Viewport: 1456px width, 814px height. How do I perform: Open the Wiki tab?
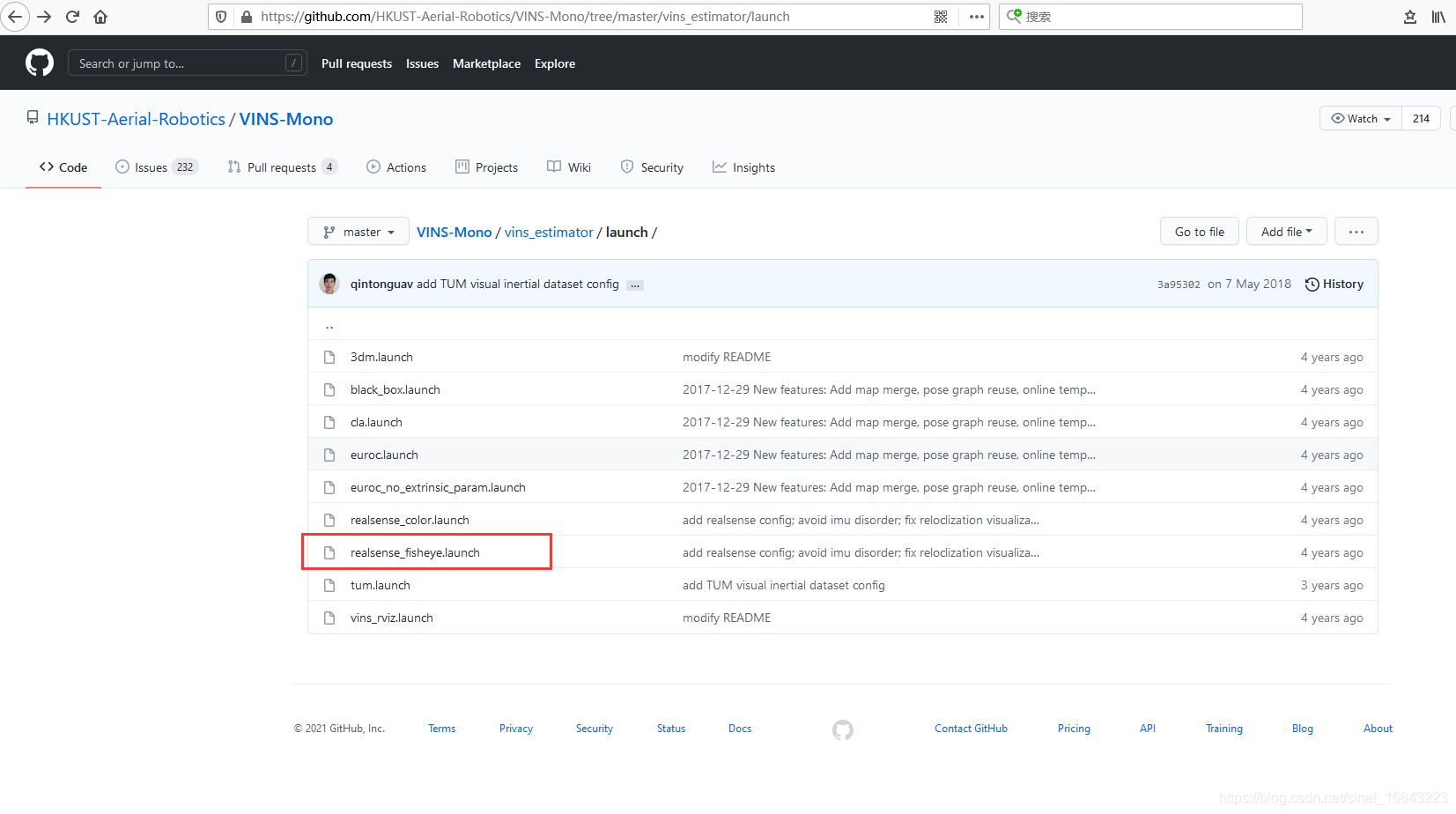[x=569, y=167]
